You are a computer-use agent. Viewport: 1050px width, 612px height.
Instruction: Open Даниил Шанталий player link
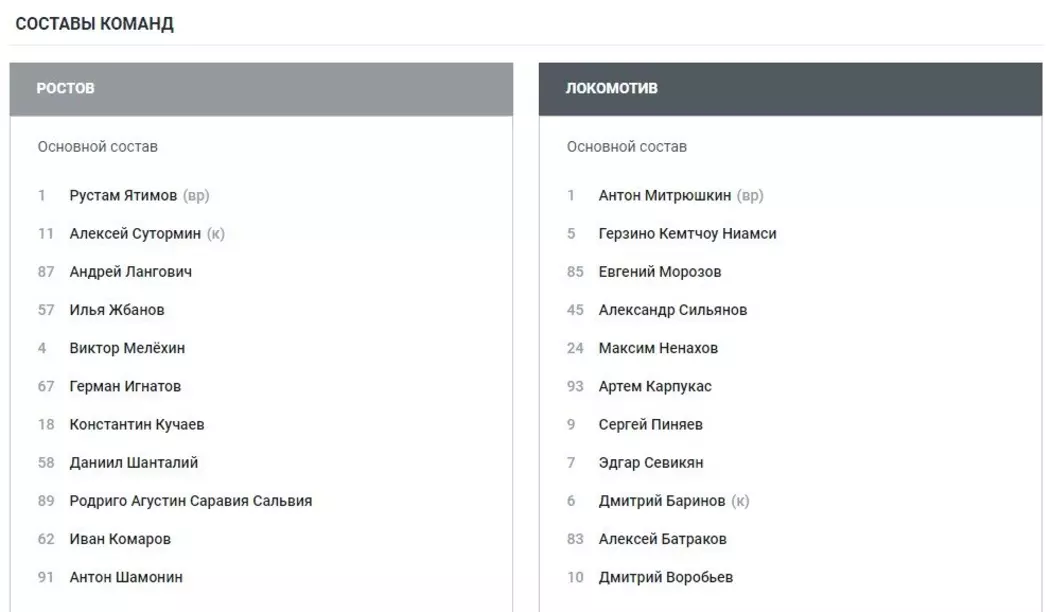[133, 463]
